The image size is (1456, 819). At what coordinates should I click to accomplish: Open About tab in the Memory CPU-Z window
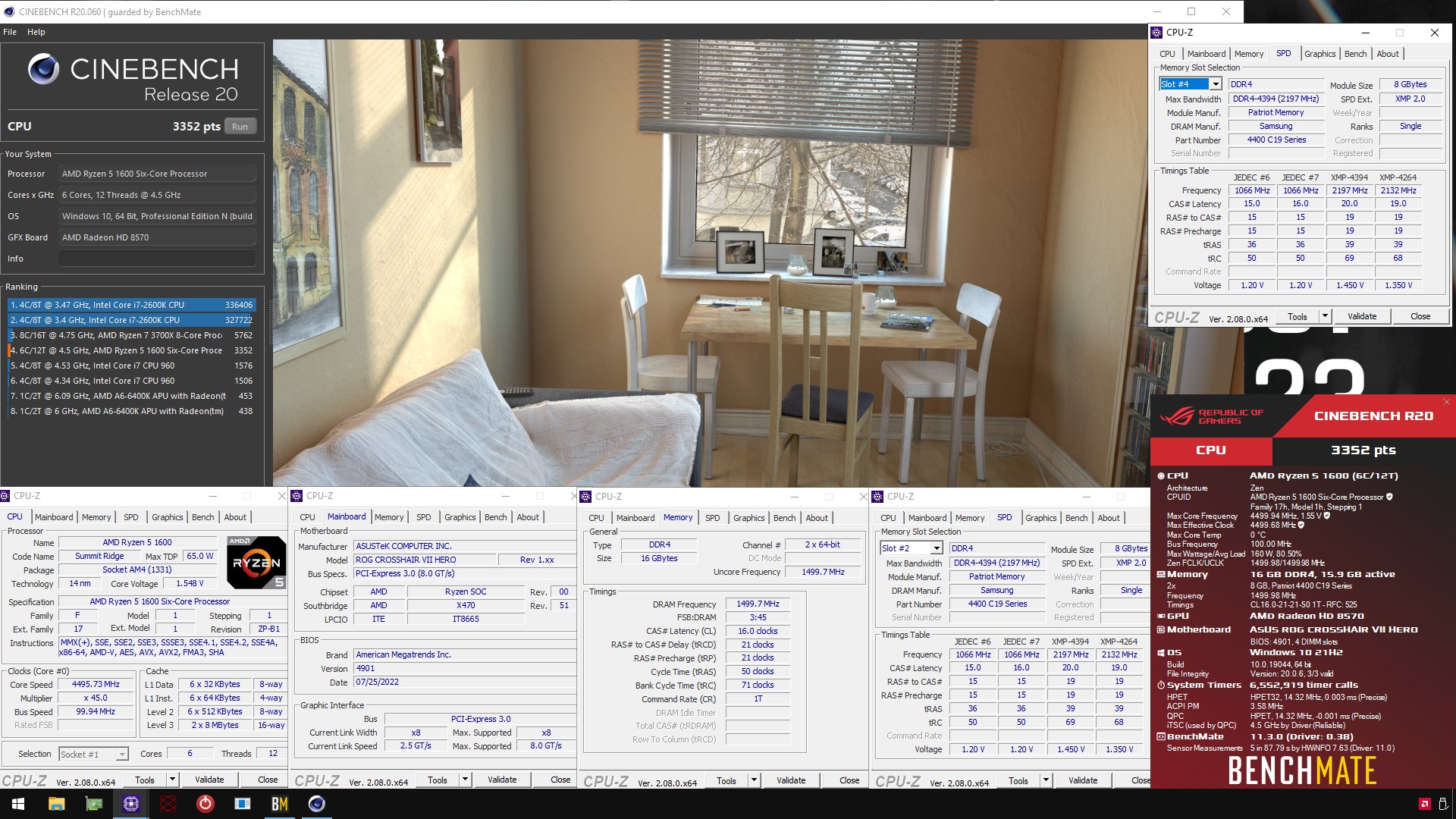[x=817, y=518]
